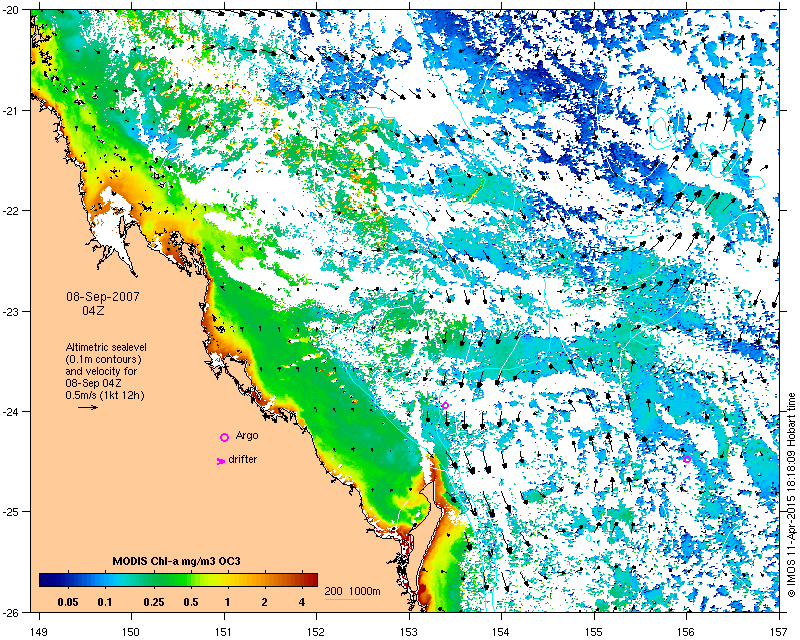Click the colorbar value '0.05'
The height and width of the screenshot is (640, 800).
68,602
